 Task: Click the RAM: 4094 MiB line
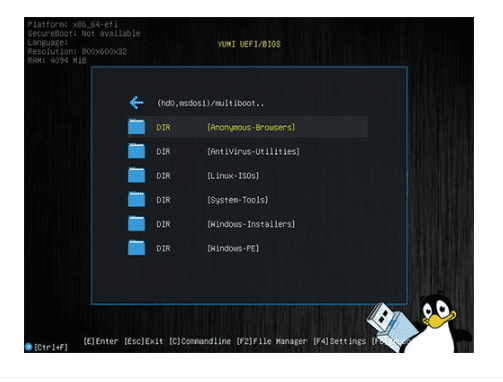point(57,60)
